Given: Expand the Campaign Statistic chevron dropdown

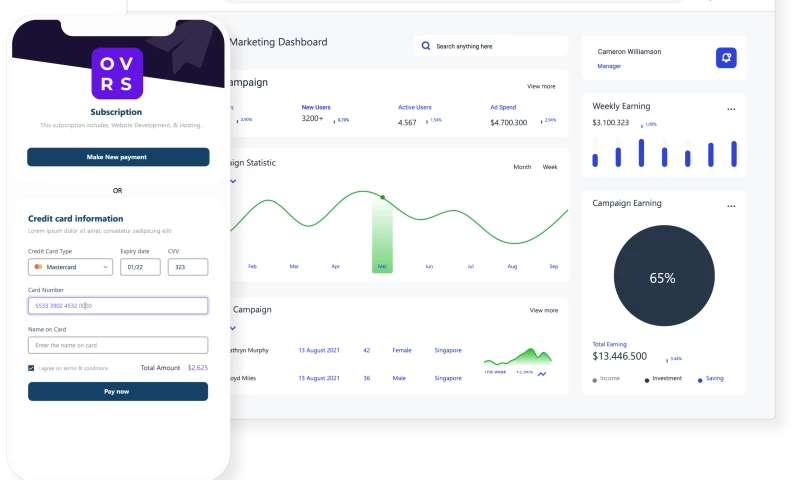Looking at the screenshot, I should tap(233, 181).
